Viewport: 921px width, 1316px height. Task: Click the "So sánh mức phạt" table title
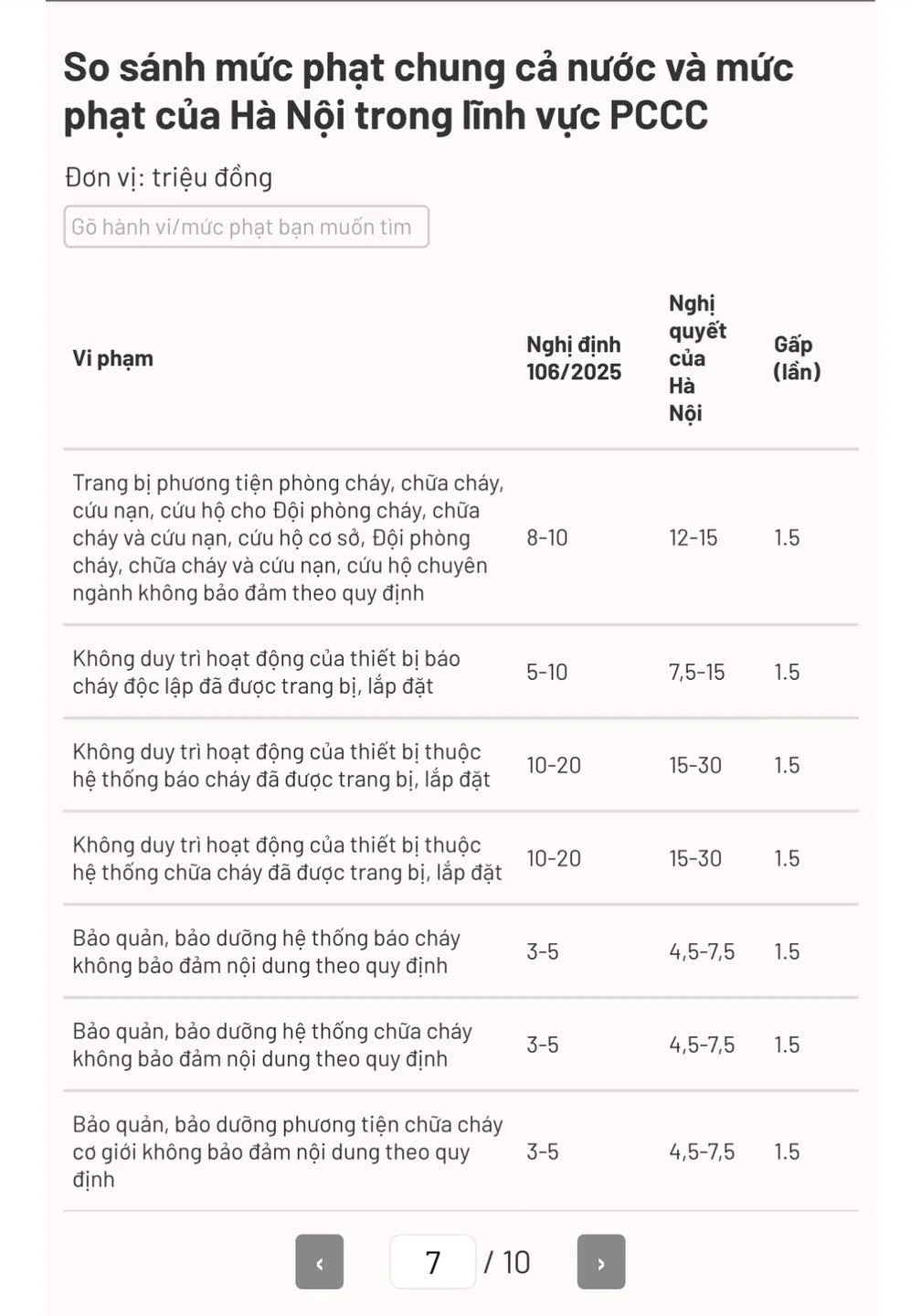click(x=428, y=91)
